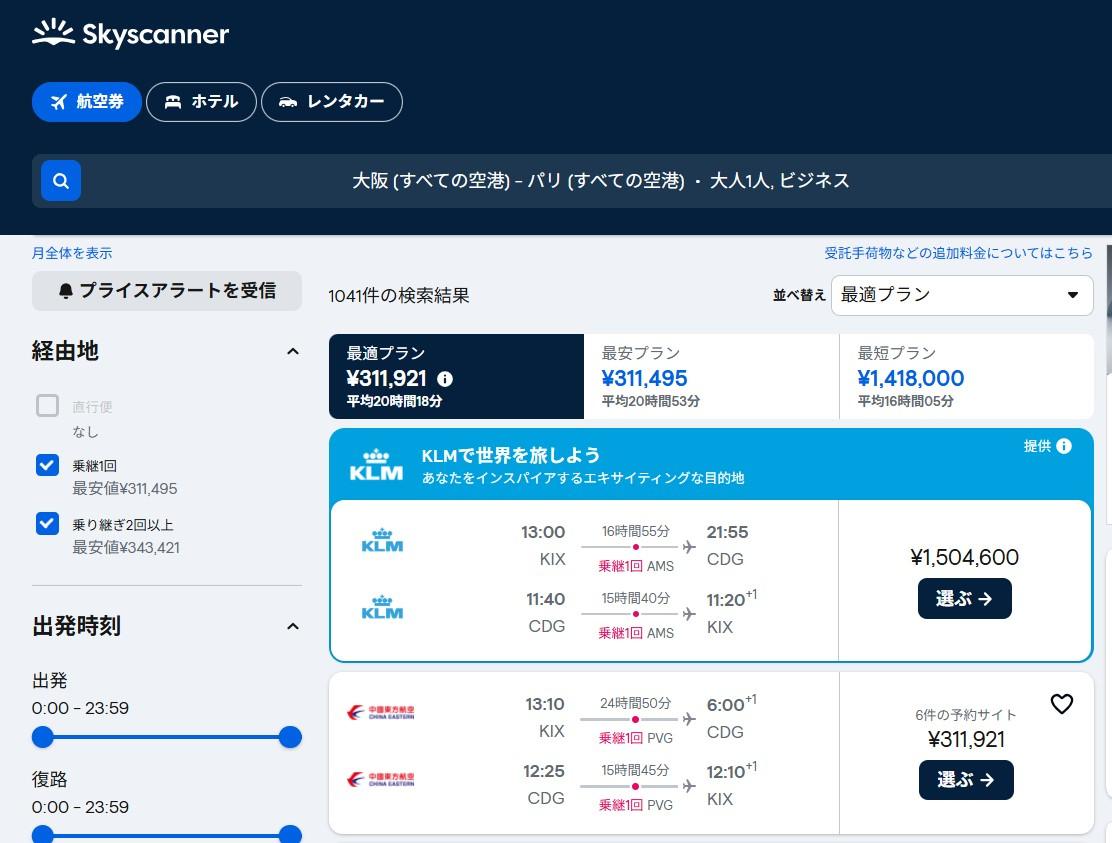1112x843 pixels.
Task: Uncheck the 乗り継ぎ2回以上 checkbox
Action: click(48, 524)
